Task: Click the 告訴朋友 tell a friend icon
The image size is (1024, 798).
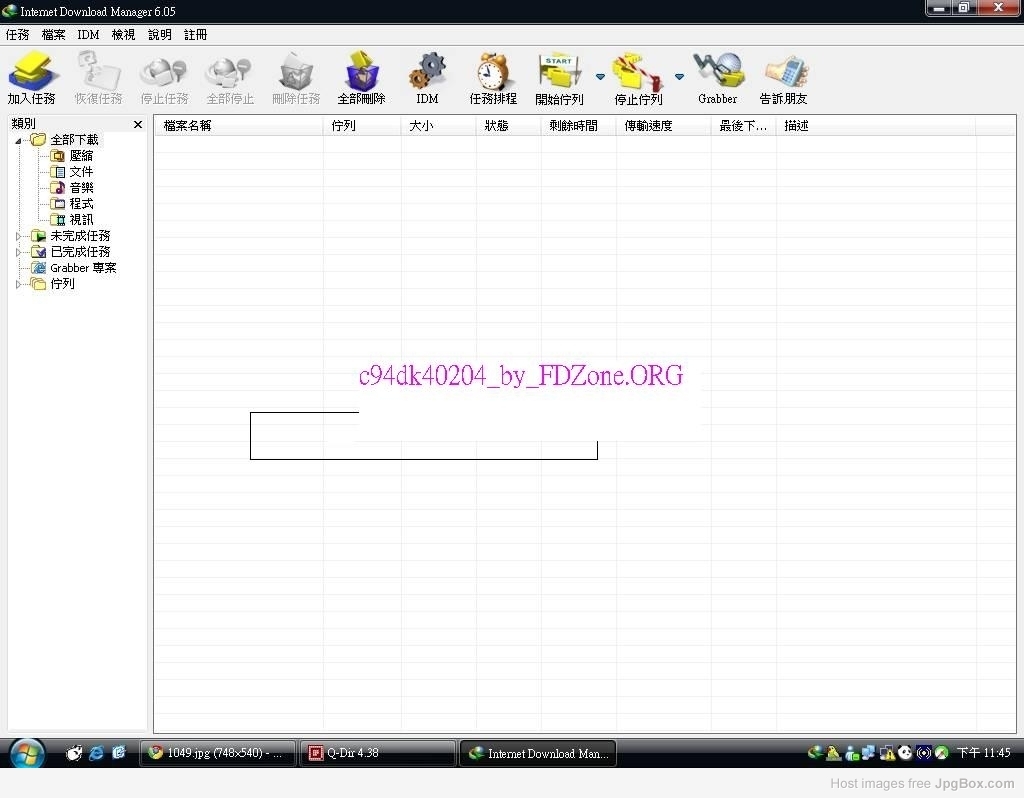Action: click(783, 73)
